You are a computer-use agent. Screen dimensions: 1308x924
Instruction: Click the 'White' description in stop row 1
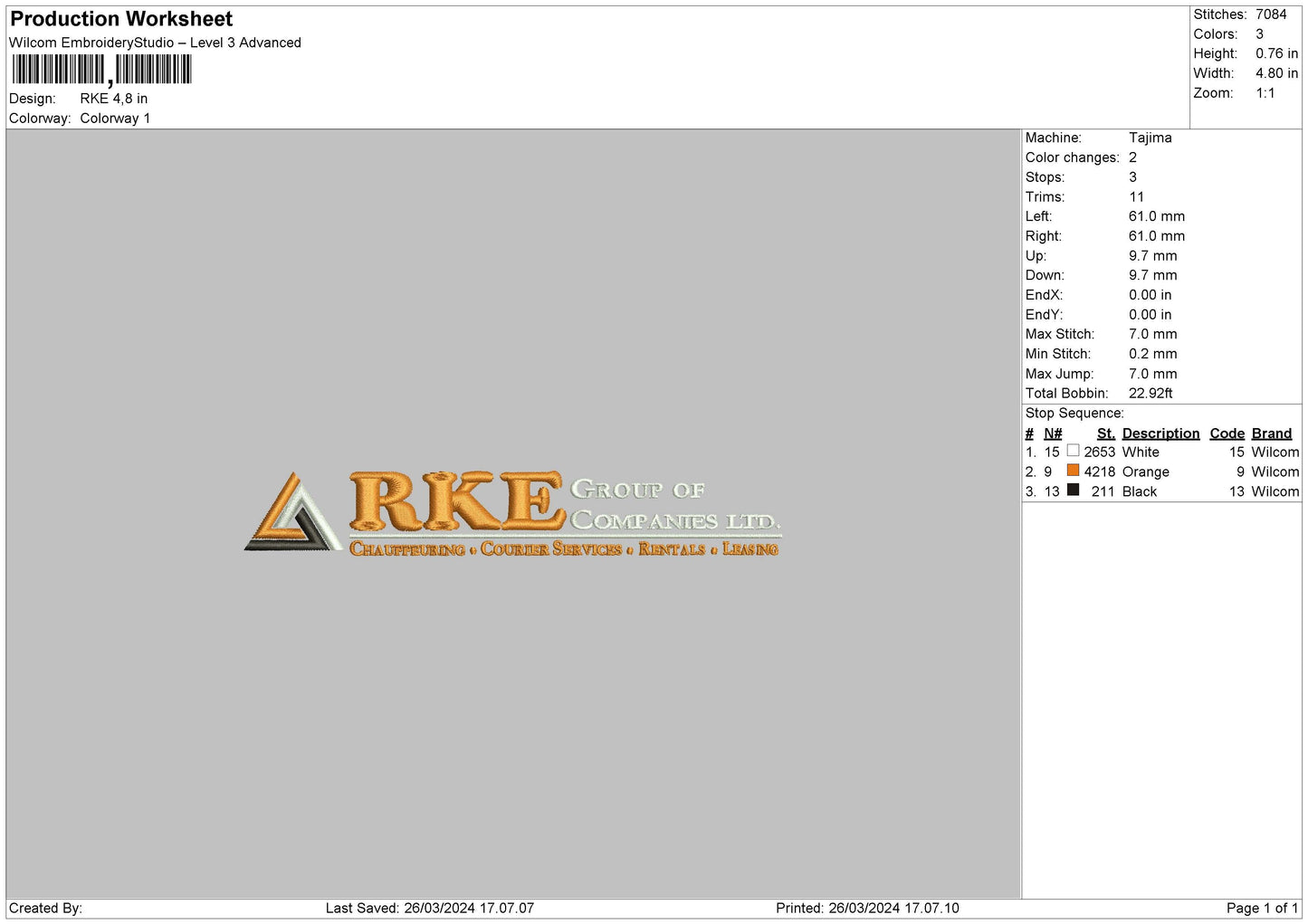[1141, 452]
